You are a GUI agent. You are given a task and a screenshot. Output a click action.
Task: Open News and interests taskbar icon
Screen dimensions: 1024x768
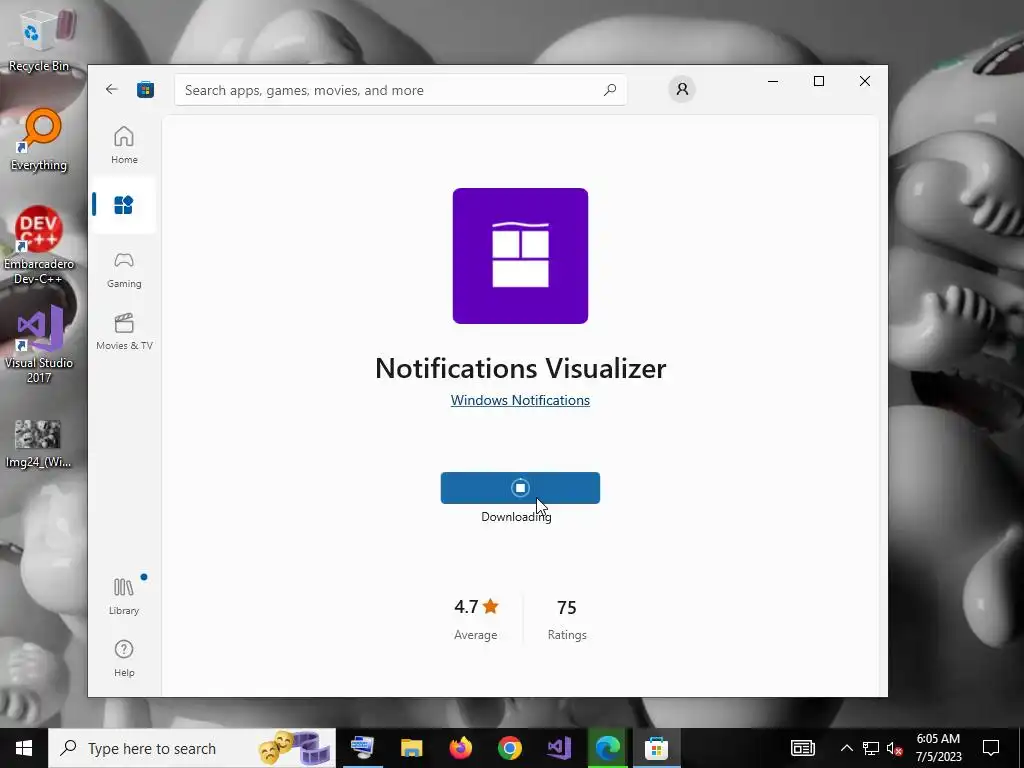tap(803, 748)
